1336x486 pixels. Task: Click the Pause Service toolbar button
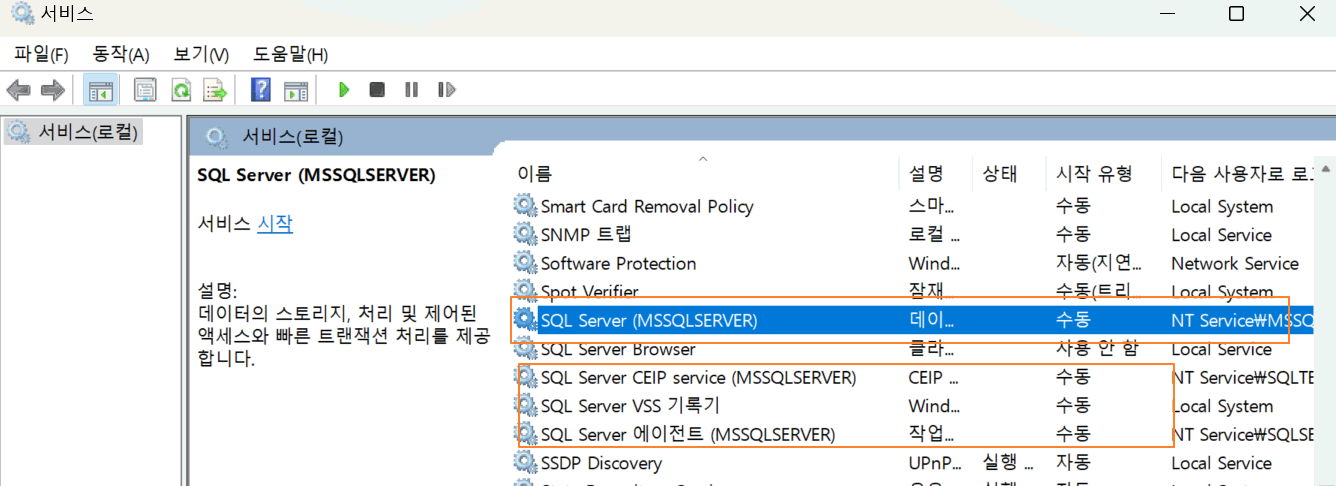[411, 90]
